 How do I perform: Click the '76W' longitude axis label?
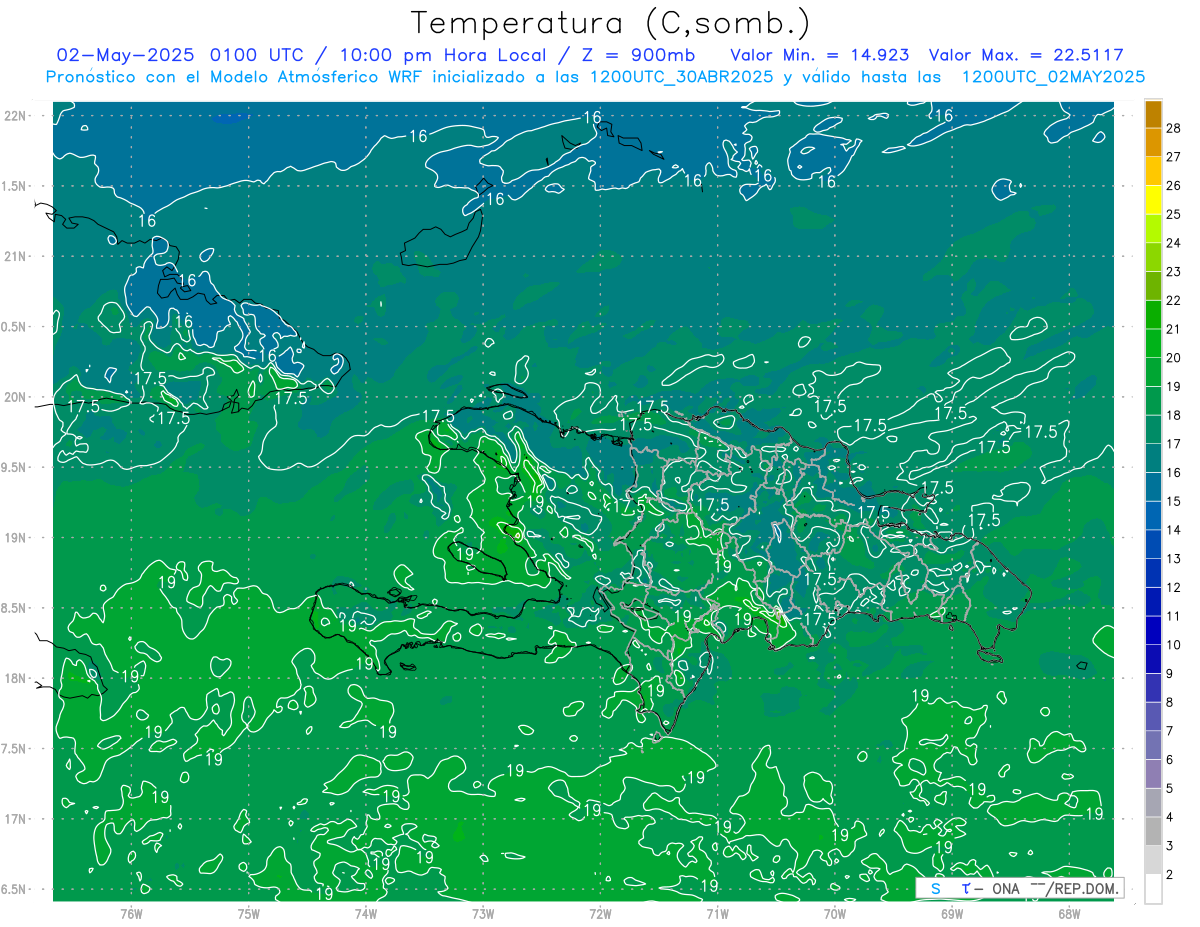point(131,914)
